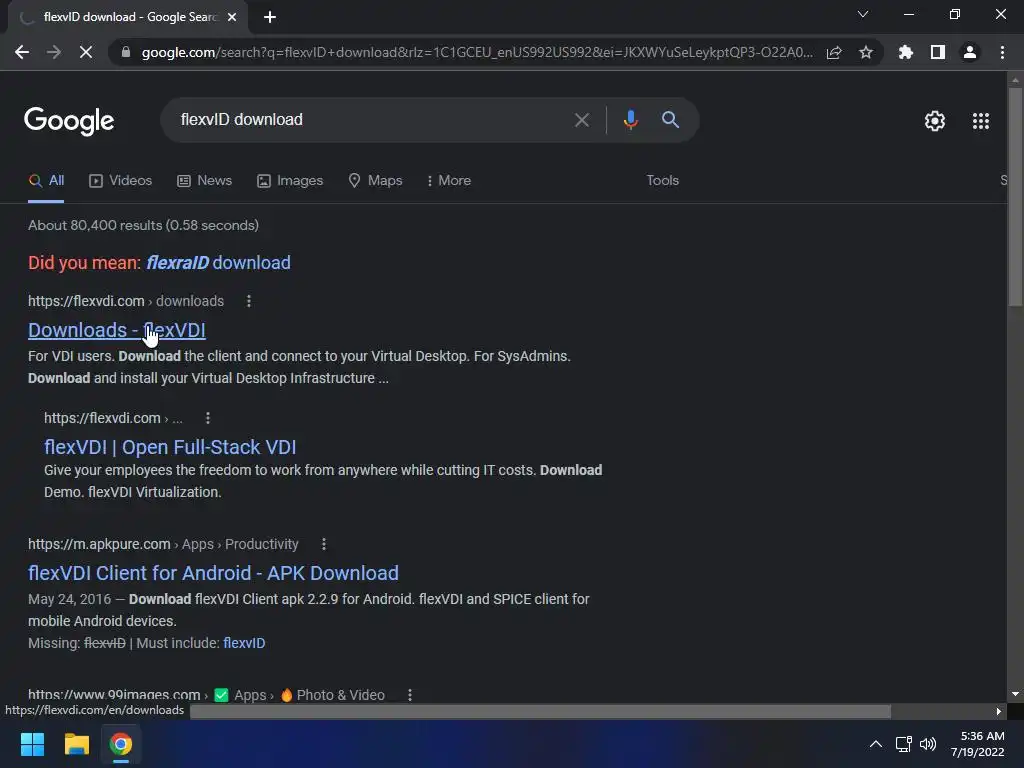Open clock showing 5:36 AM
Image resolution: width=1024 pixels, height=768 pixels.
pyautogui.click(x=978, y=744)
